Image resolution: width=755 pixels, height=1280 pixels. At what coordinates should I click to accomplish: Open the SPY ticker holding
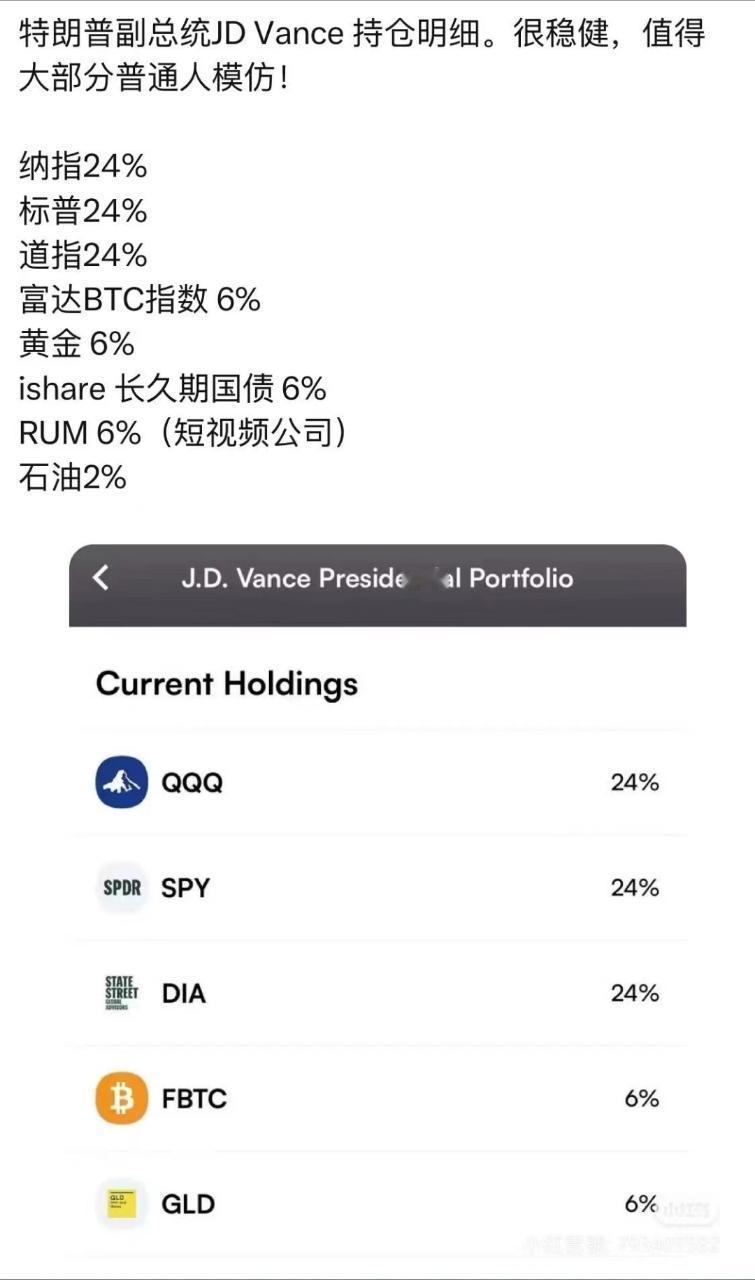(186, 888)
